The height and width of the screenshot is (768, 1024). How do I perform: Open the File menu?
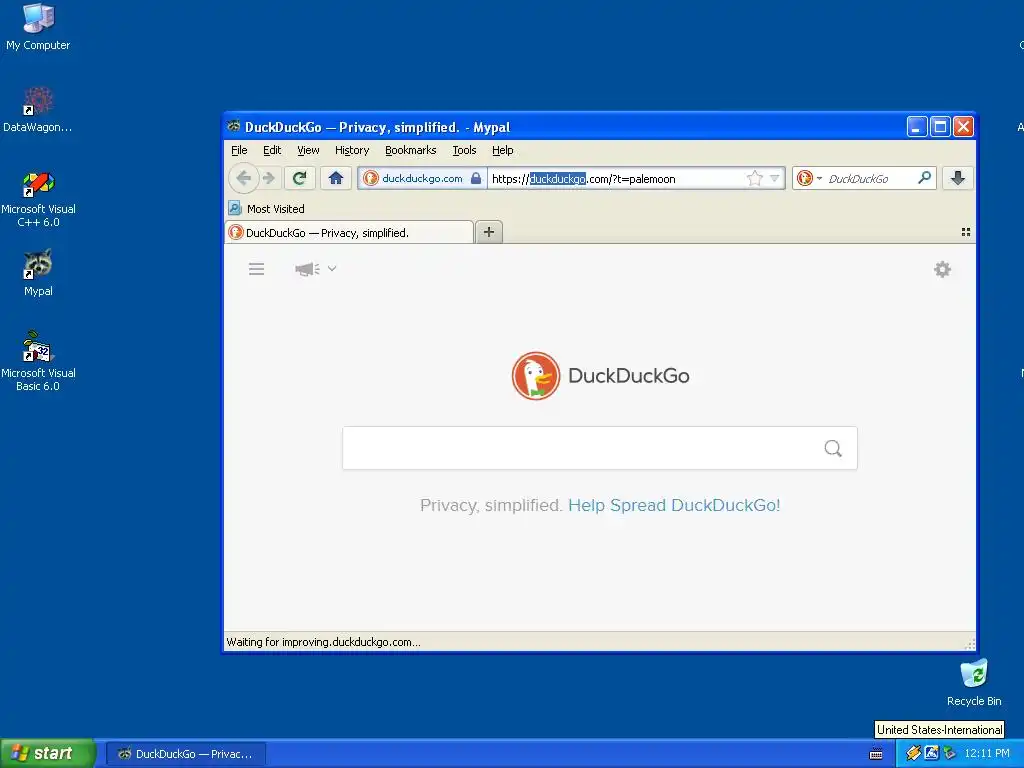click(x=239, y=150)
